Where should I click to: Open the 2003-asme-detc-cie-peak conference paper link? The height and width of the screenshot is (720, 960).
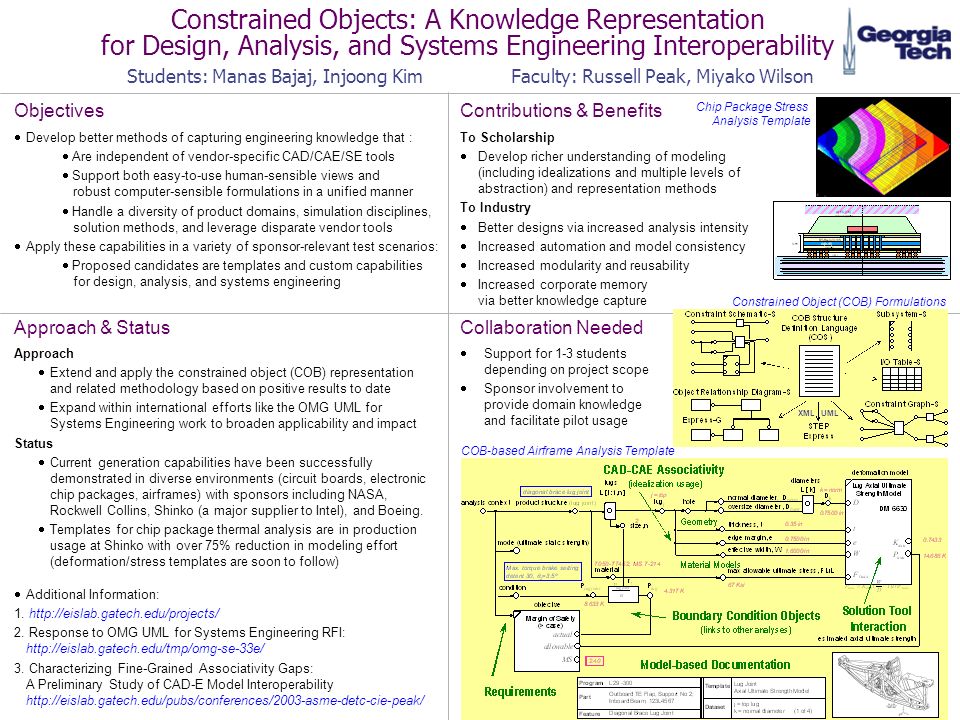(x=225, y=700)
